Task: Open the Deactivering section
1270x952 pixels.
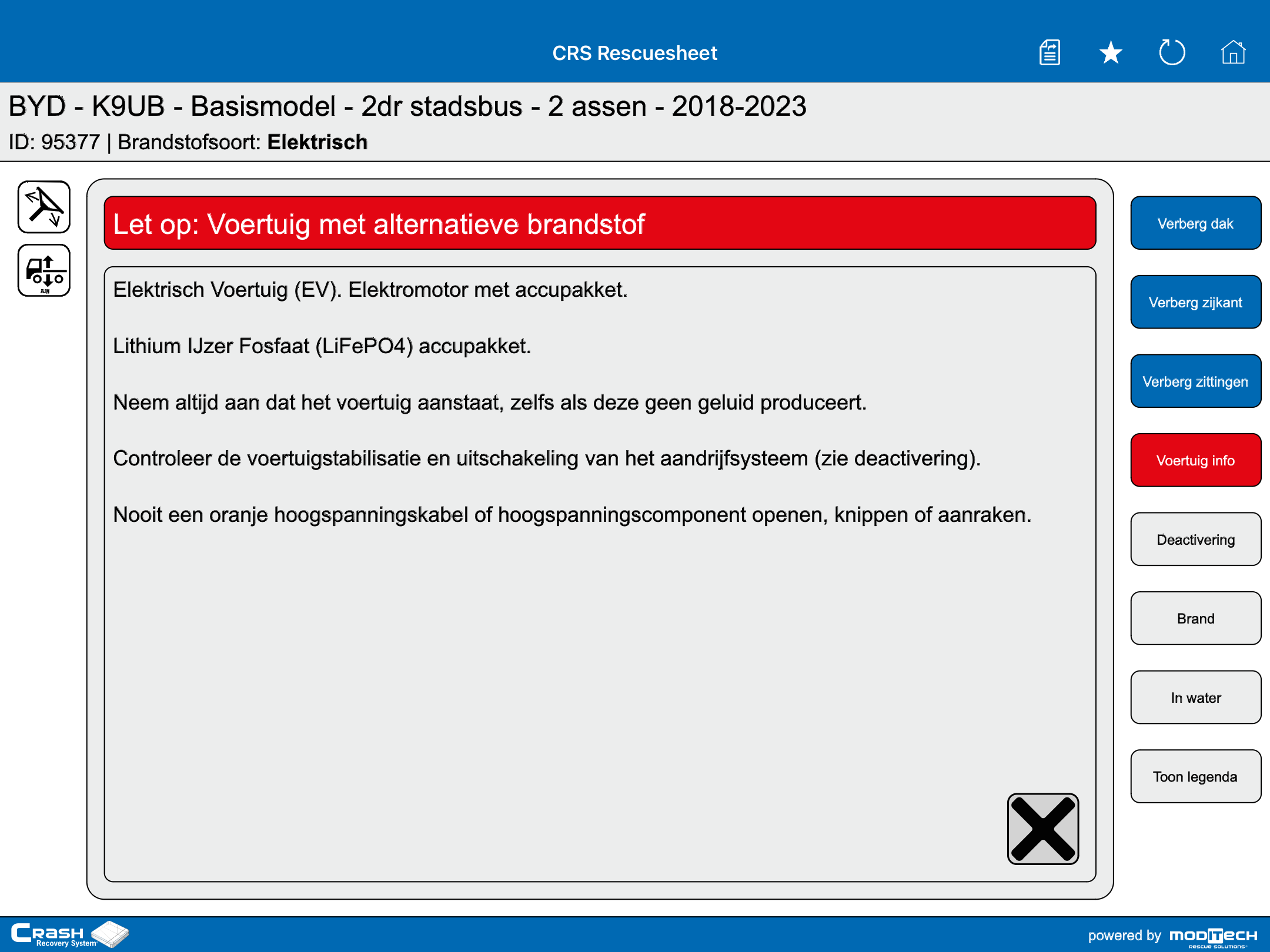Action: pos(1196,539)
